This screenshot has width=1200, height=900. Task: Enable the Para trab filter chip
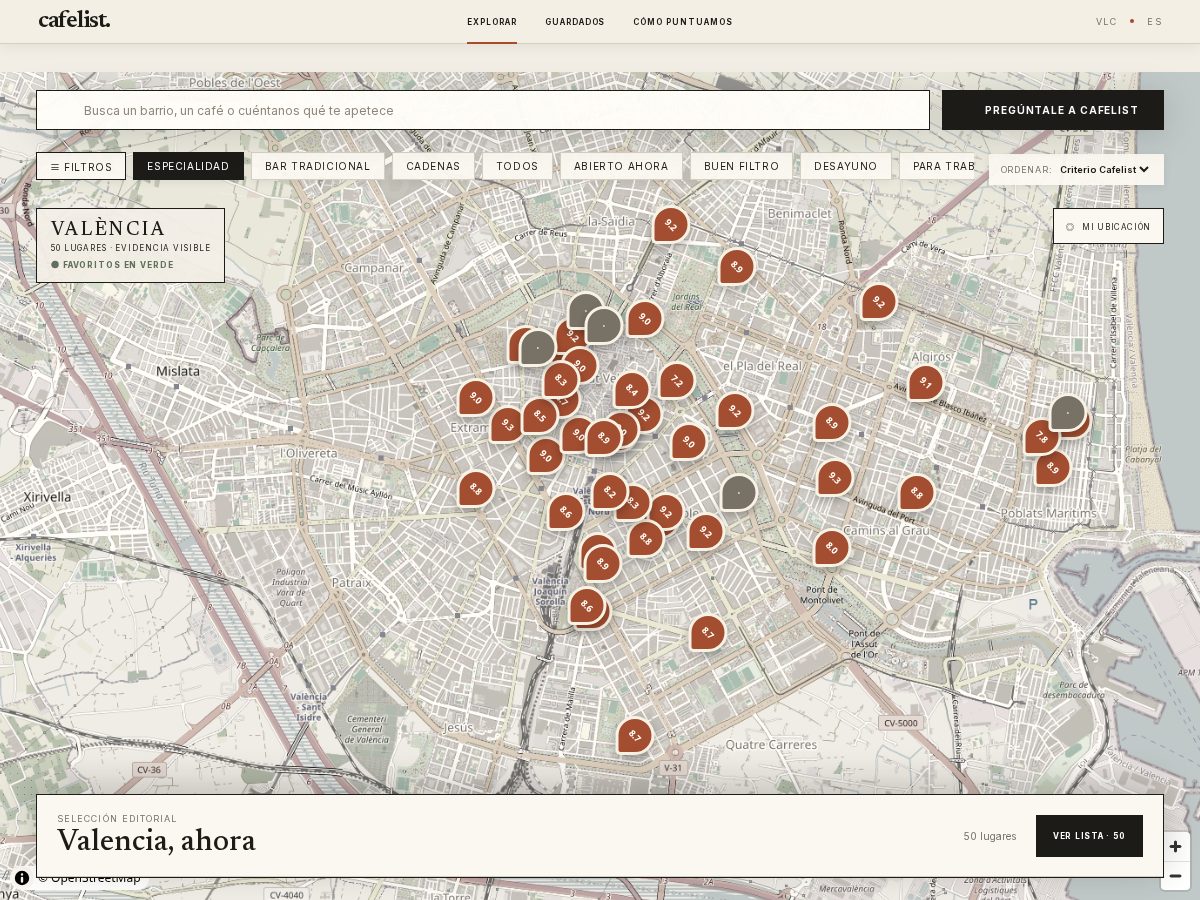coord(938,166)
